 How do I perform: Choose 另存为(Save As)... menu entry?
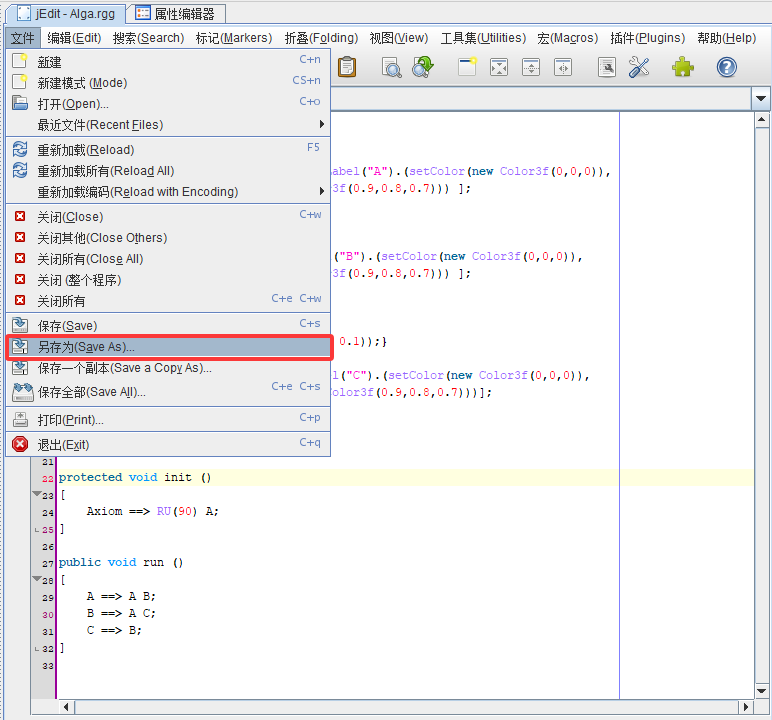[169, 347]
